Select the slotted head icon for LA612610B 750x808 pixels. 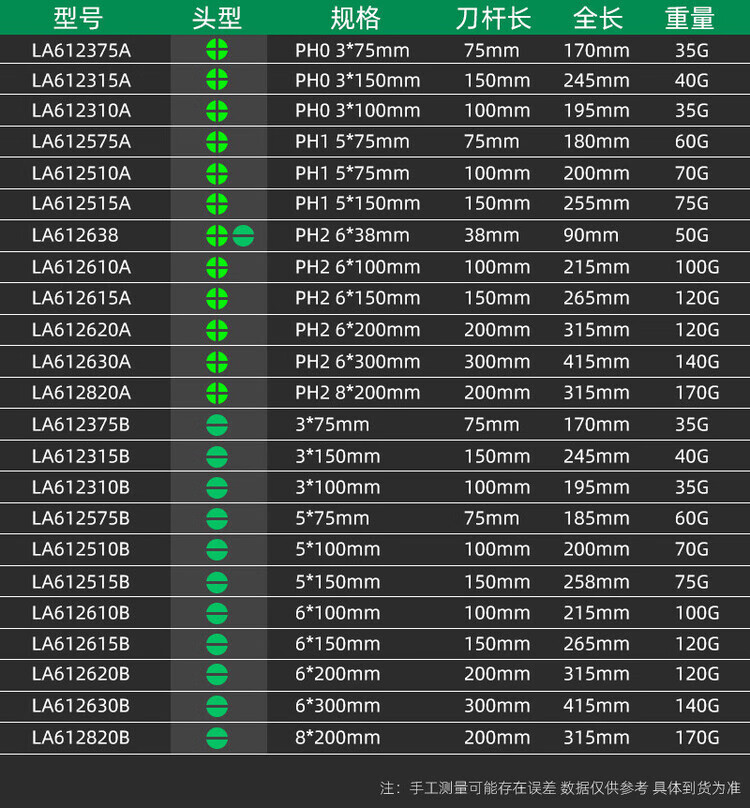217,612
